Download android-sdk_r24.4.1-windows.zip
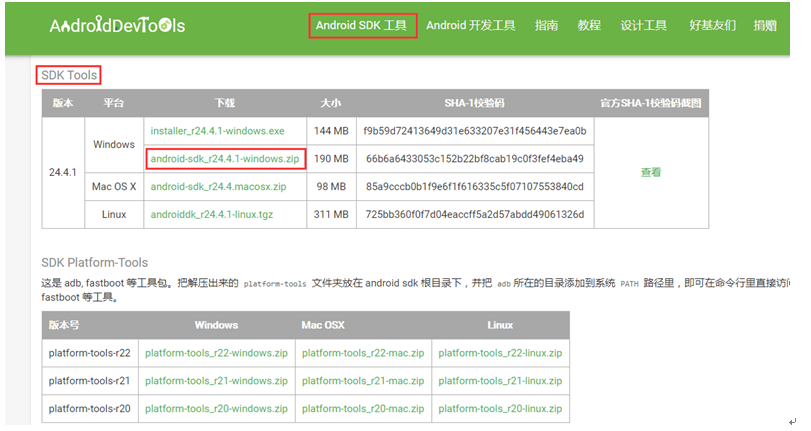Viewport: 811px width, 431px height. (x=225, y=159)
